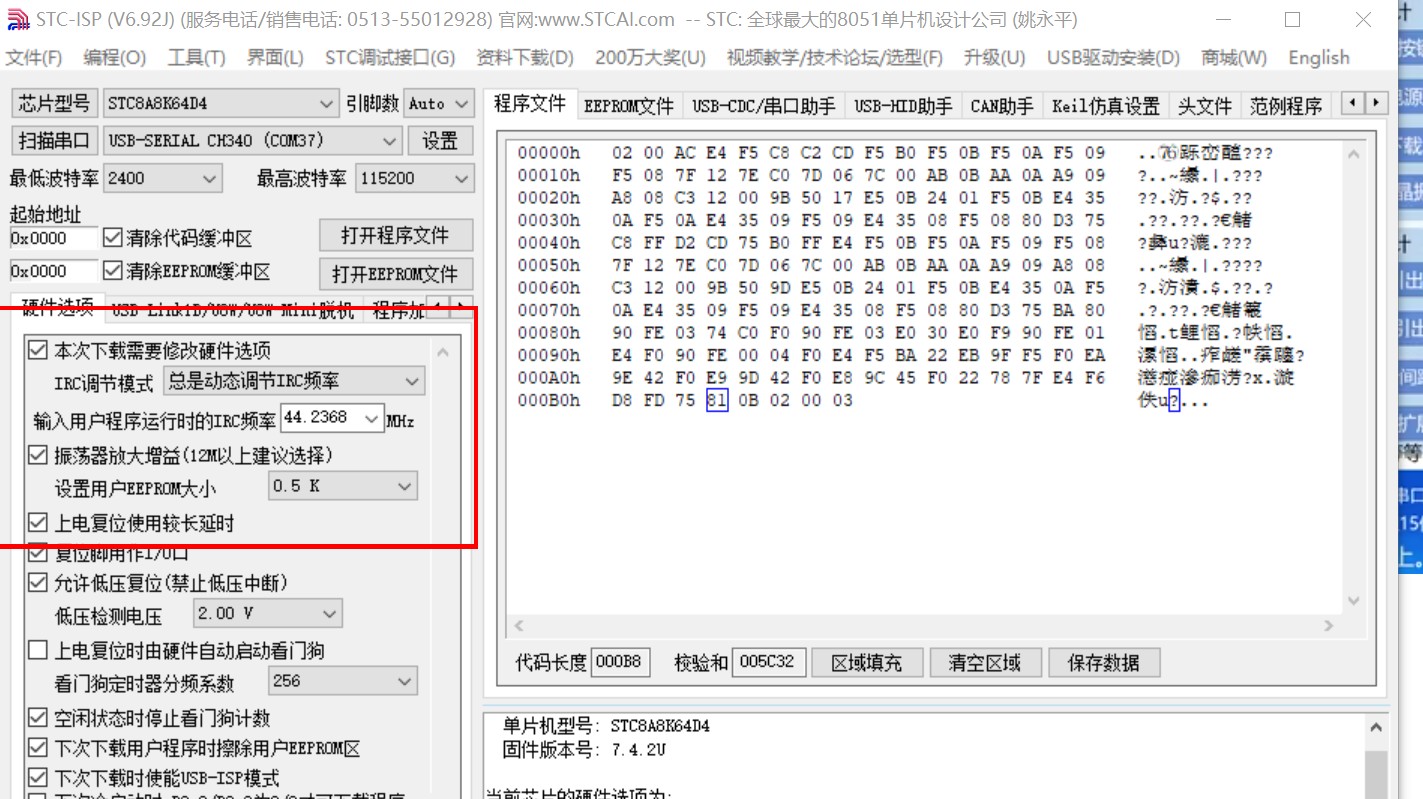This screenshot has height=799, width=1423.
Task: Click the 区域填充 button
Action: (866, 662)
